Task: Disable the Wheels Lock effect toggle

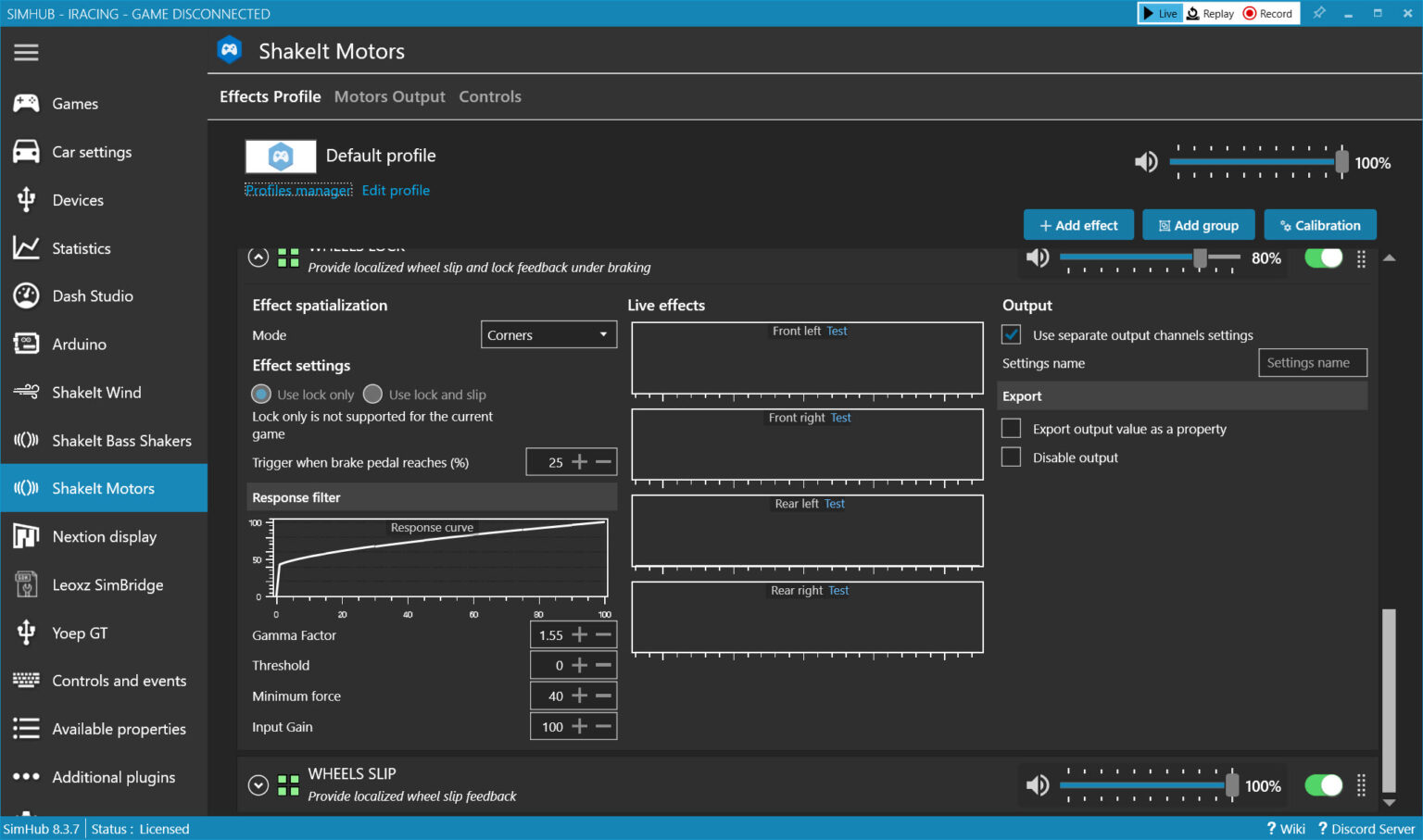Action: tap(1323, 258)
